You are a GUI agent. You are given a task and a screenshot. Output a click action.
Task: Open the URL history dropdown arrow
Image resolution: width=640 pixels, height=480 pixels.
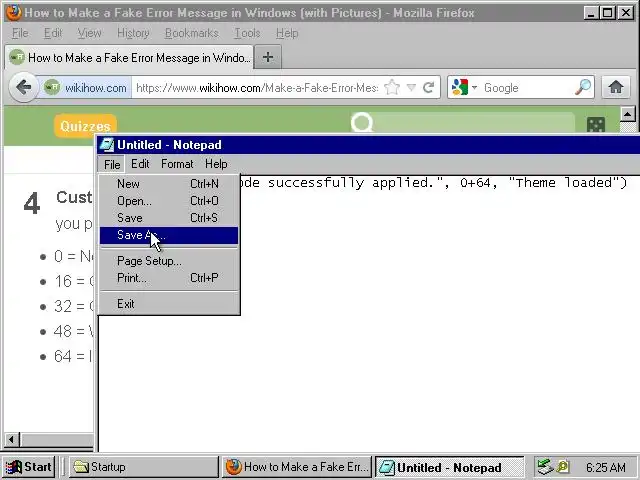tap(411, 87)
